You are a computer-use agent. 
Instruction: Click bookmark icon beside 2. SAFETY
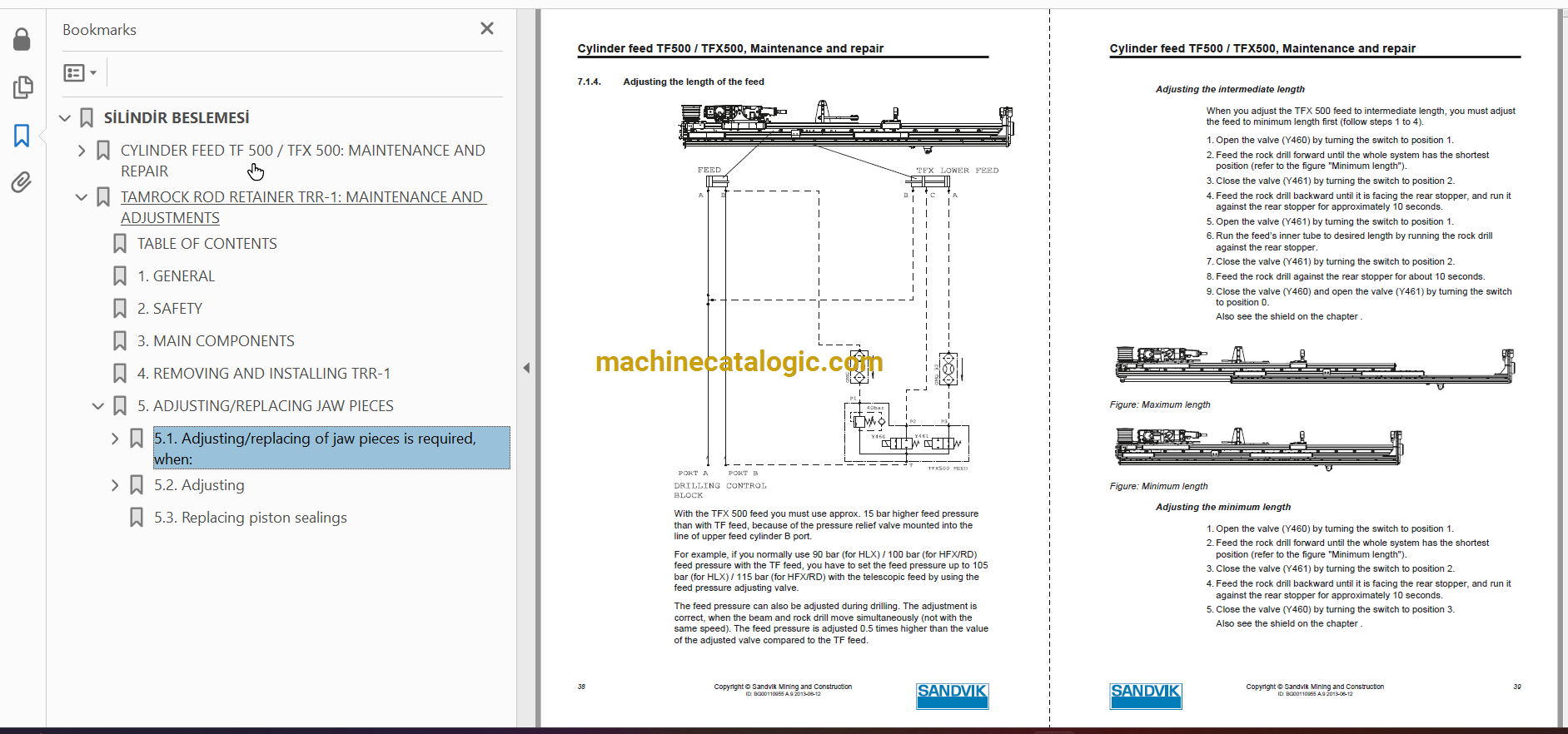point(120,309)
